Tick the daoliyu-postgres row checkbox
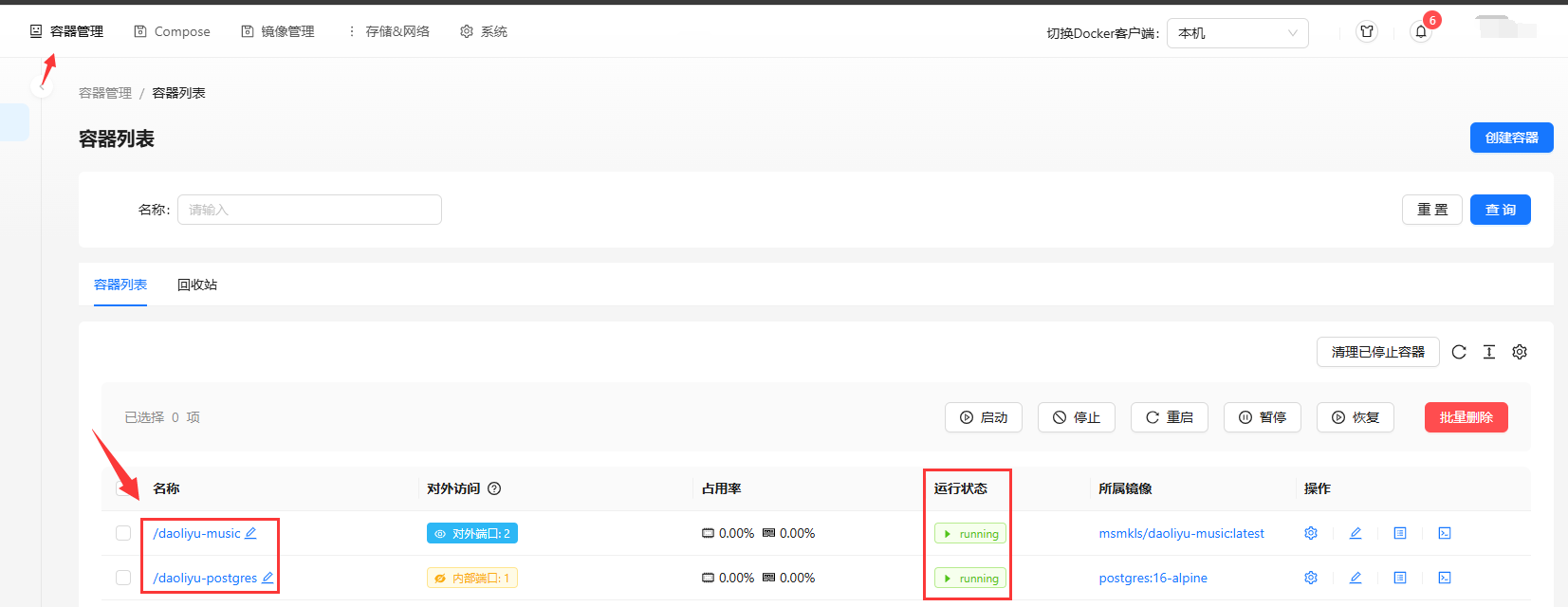Screen dimensions: 1568x607 click(x=123, y=578)
